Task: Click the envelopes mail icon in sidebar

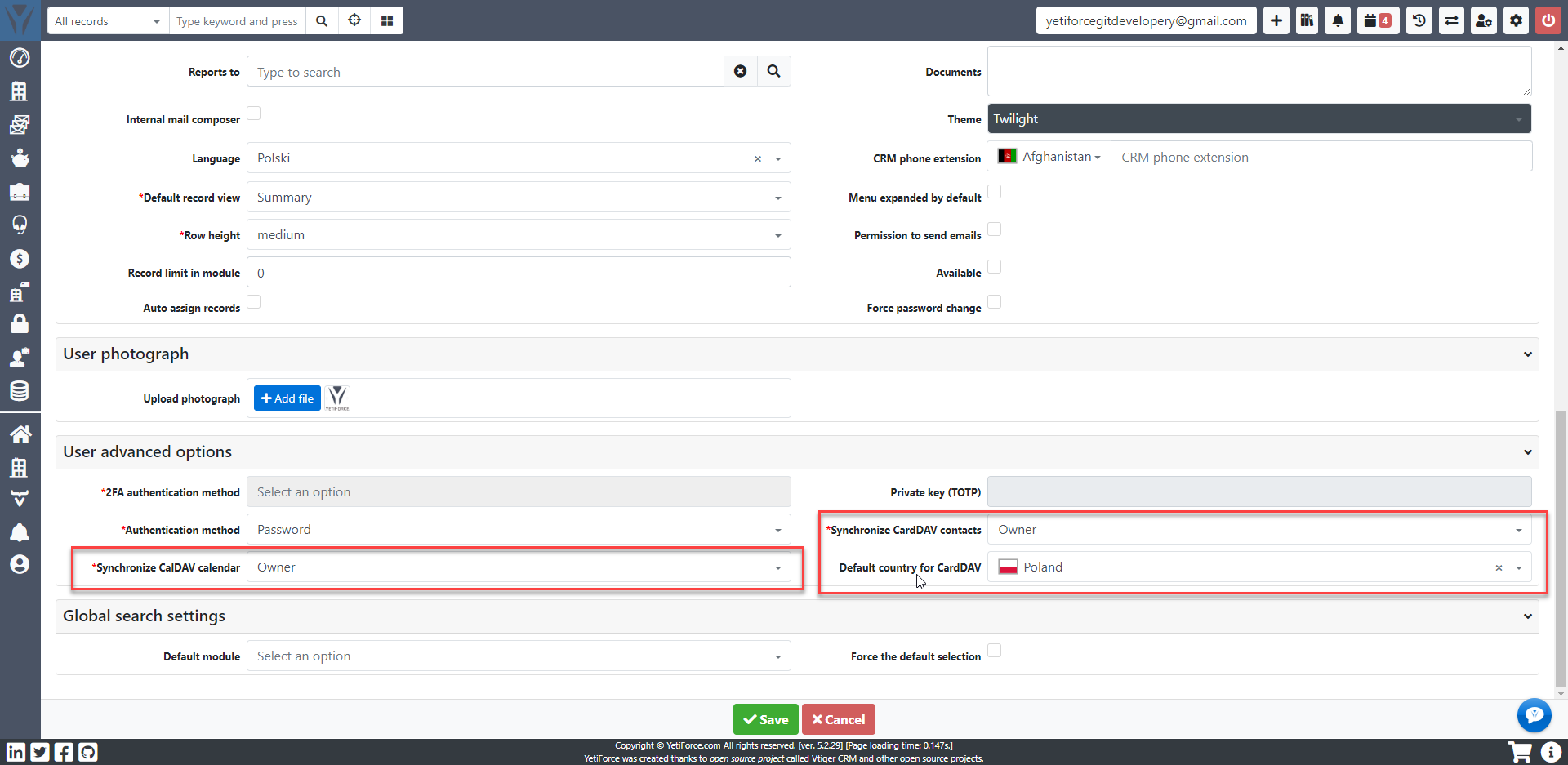Action: (x=20, y=124)
